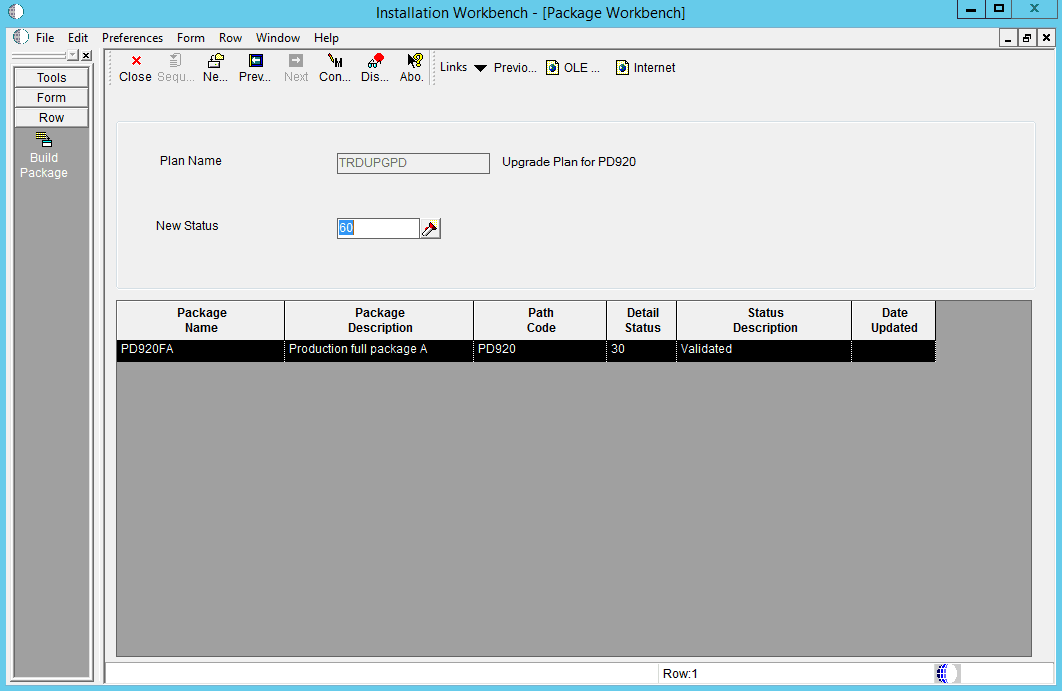Click the Close toolbar icon
1062x691 pixels.
135,61
